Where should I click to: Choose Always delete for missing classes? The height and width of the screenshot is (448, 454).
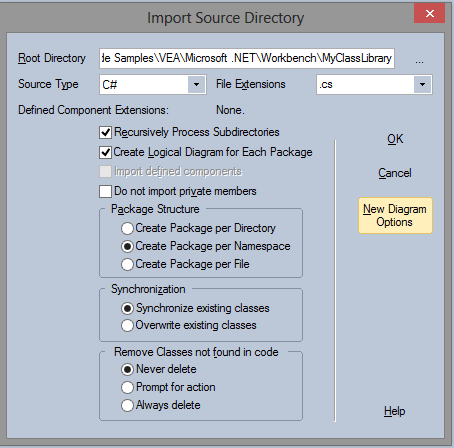[x=127, y=405]
